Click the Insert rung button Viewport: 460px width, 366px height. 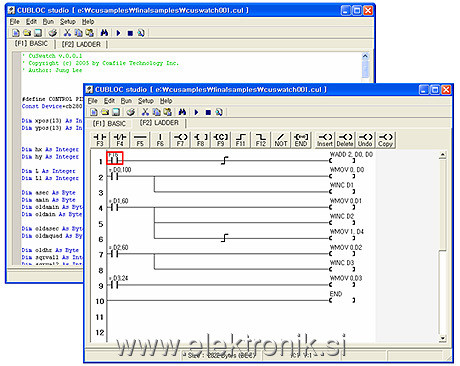point(325,139)
